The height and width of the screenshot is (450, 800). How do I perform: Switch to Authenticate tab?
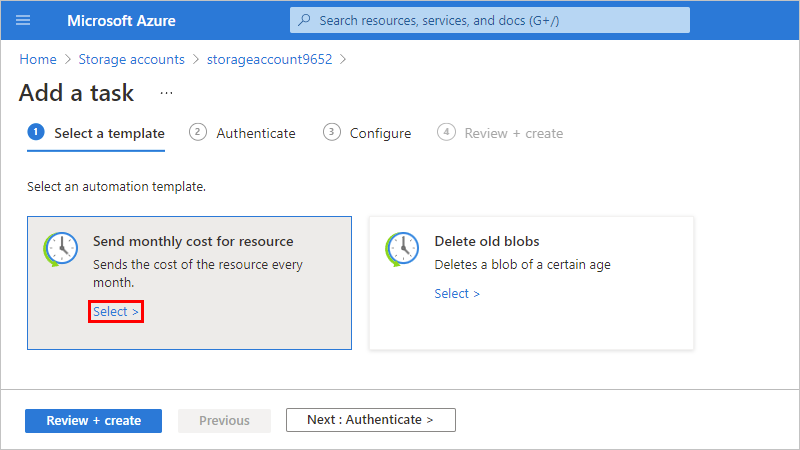[x=242, y=133]
